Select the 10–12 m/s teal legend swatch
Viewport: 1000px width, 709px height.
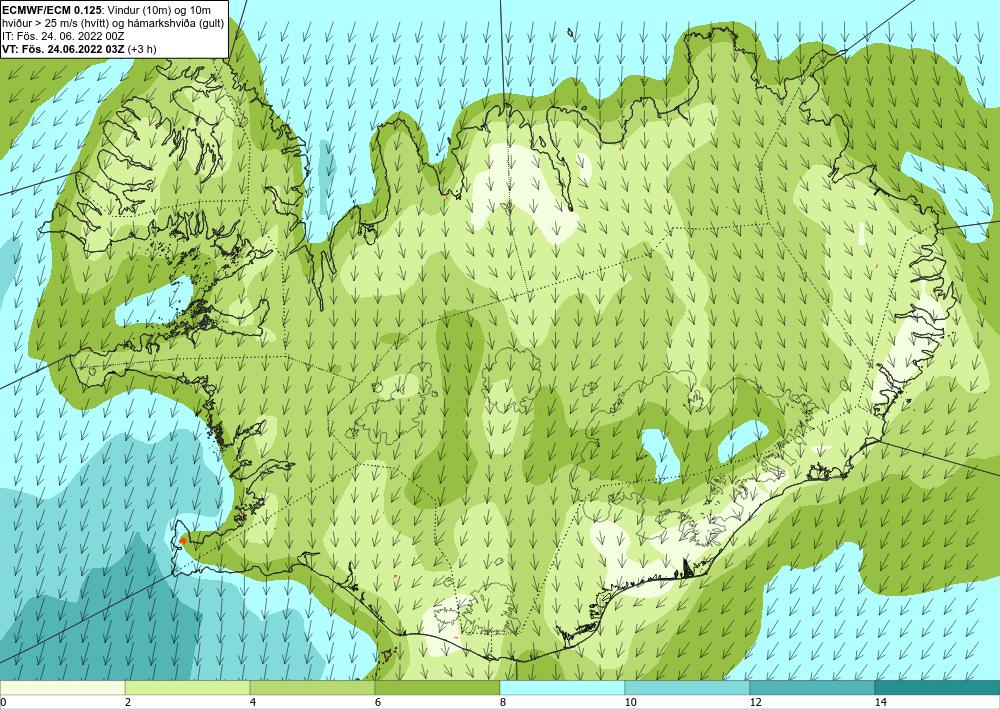coord(688,687)
